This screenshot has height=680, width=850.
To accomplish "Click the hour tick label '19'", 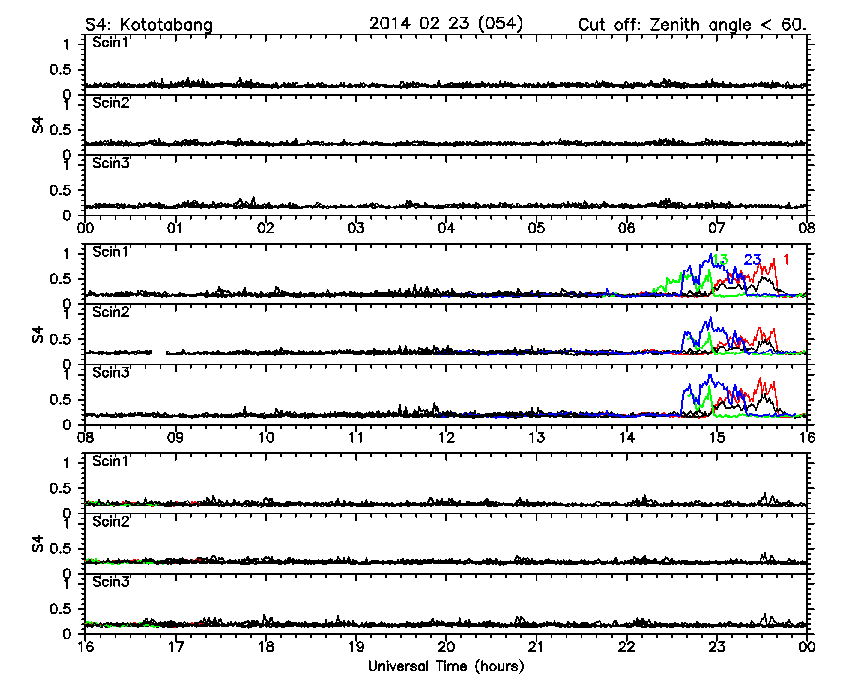I will [356, 646].
